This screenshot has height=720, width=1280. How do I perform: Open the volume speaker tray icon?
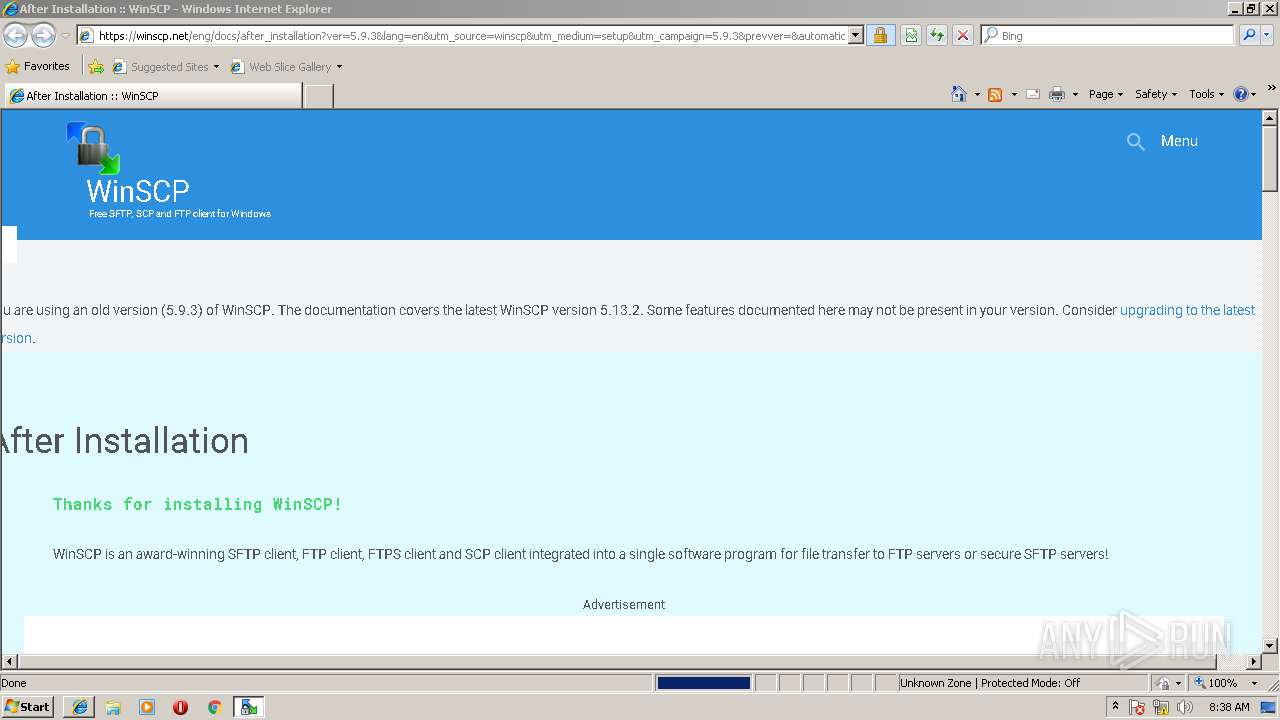pyautogui.click(x=1185, y=707)
